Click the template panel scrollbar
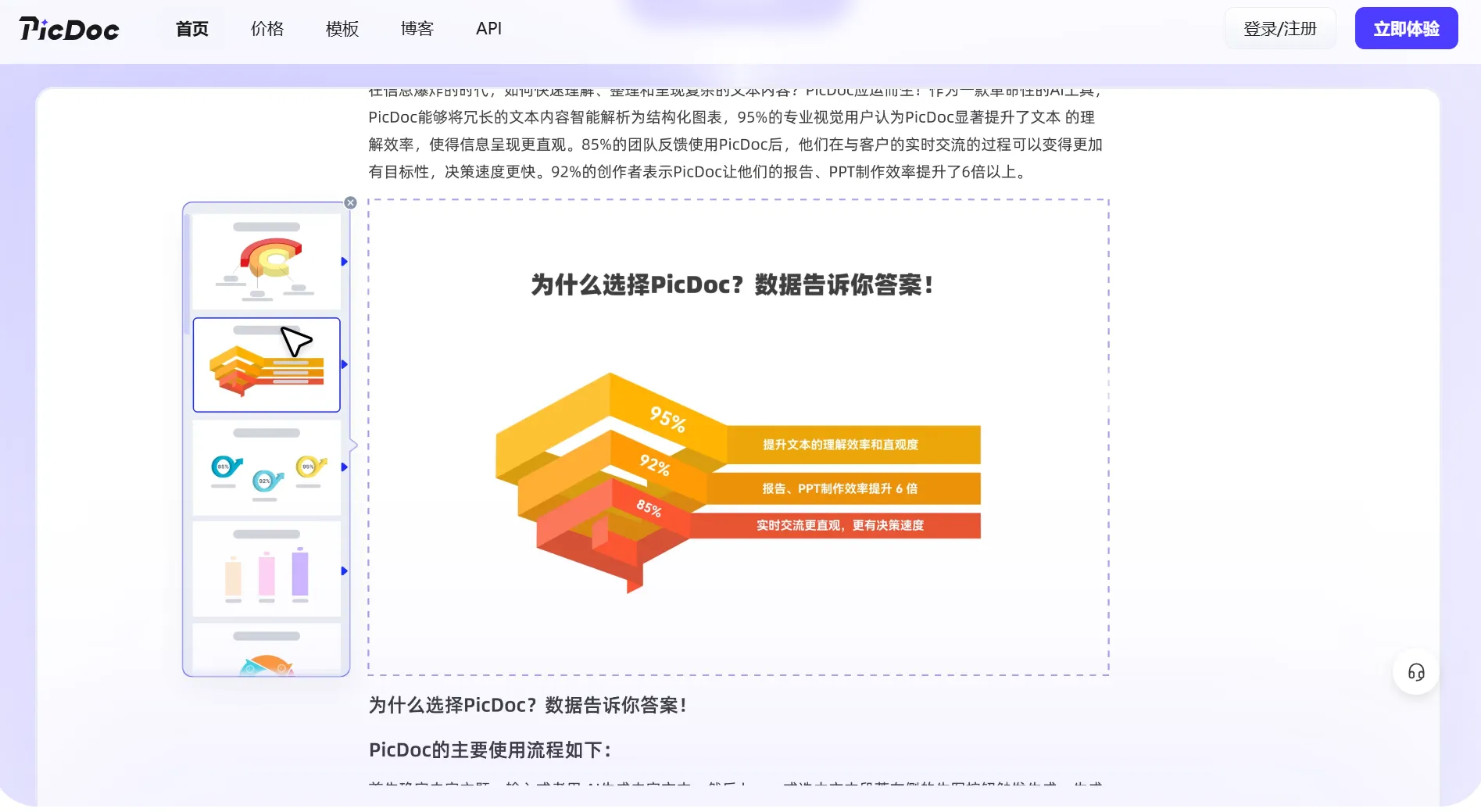Screen dimensions: 1481x812 tap(187, 274)
